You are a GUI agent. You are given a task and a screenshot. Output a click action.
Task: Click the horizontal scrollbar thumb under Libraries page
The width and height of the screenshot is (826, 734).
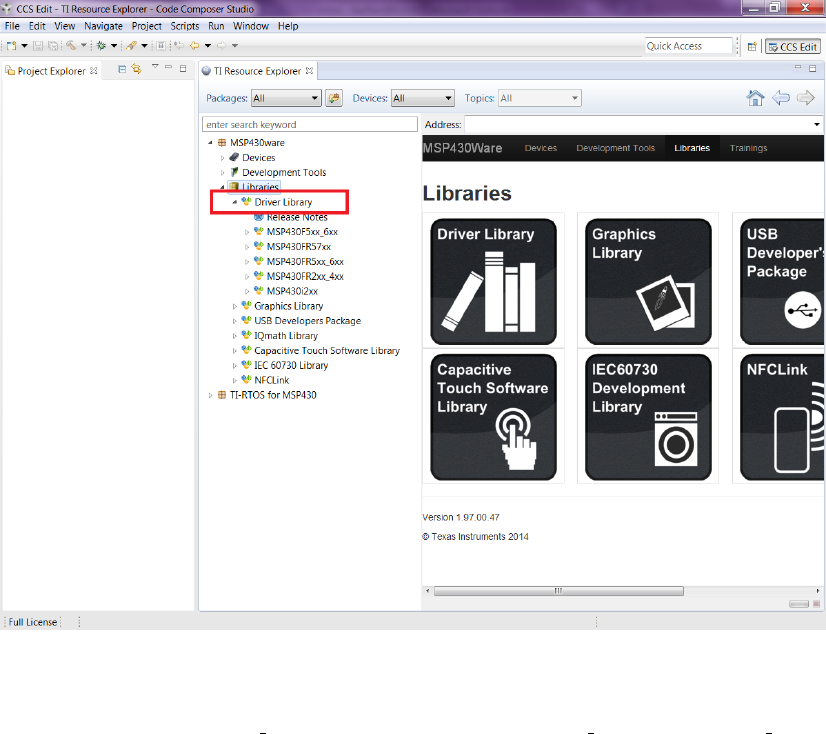(558, 591)
